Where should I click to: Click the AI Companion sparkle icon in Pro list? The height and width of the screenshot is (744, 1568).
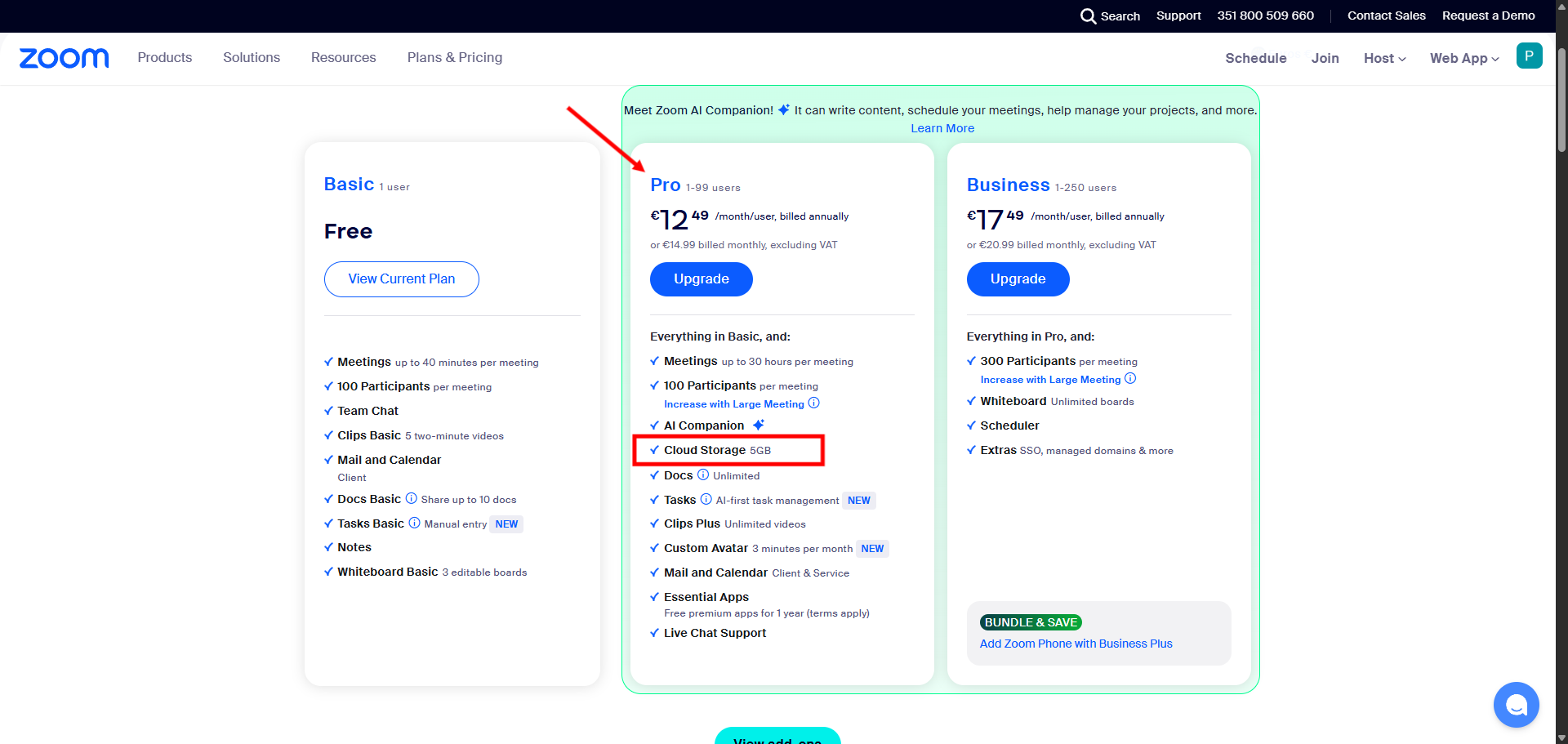759,425
